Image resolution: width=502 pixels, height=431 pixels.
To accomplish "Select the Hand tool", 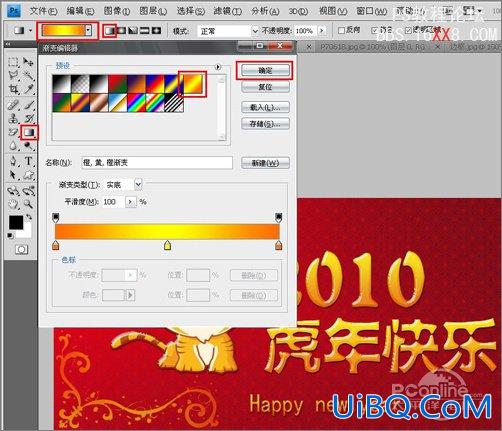I will pyautogui.click(x=13, y=204).
